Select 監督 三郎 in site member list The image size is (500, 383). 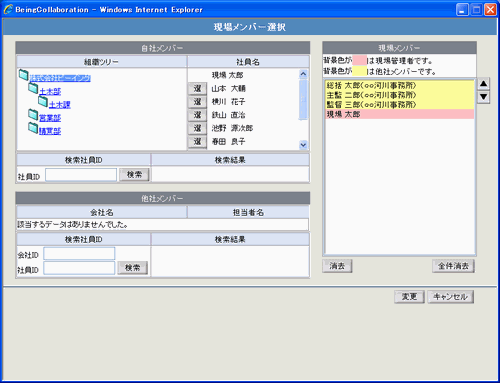(399, 105)
